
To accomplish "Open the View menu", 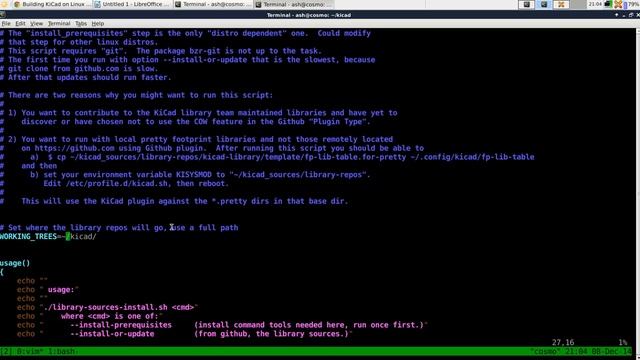I will pyautogui.click(x=36, y=24).
